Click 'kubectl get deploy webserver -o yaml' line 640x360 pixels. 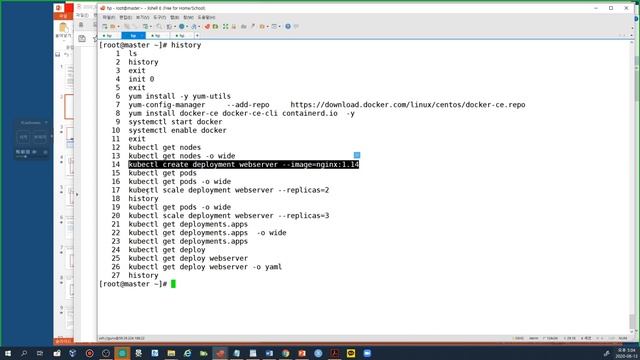pyautogui.click(x=205, y=267)
